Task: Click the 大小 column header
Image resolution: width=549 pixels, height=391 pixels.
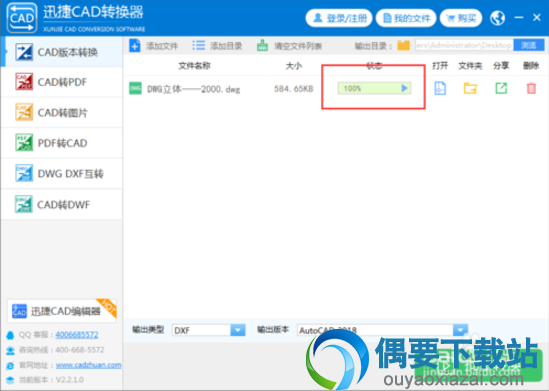Action: [x=293, y=65]
